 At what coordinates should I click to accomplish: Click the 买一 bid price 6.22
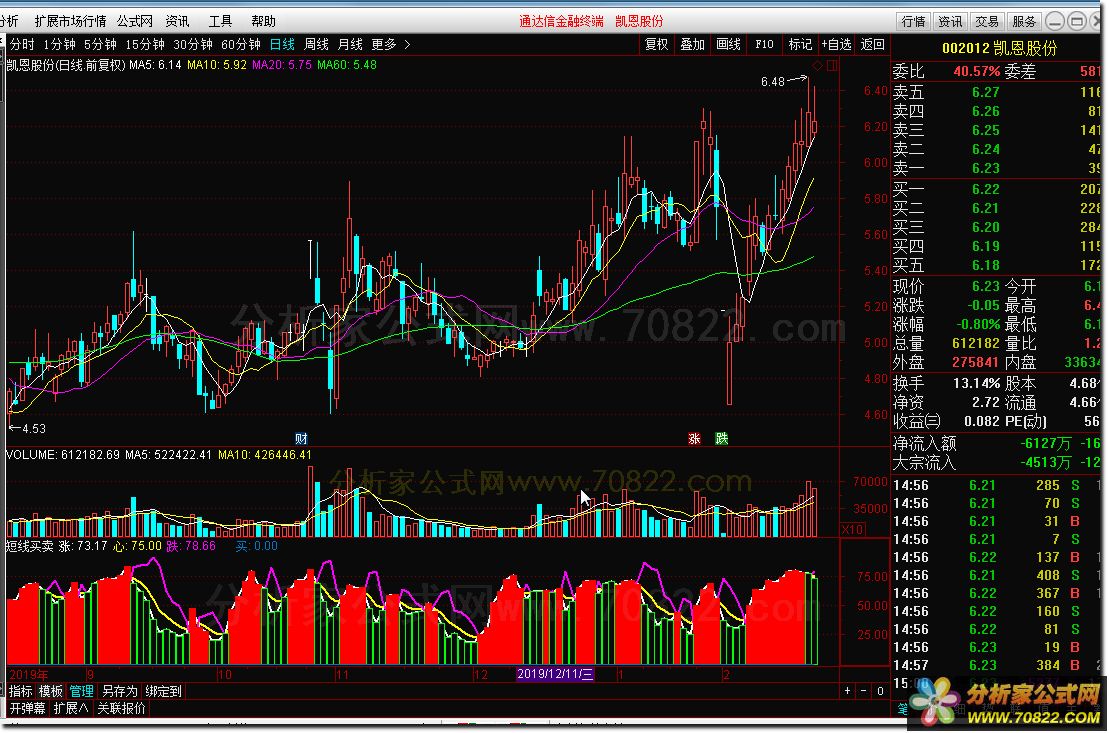pos(985,190)
